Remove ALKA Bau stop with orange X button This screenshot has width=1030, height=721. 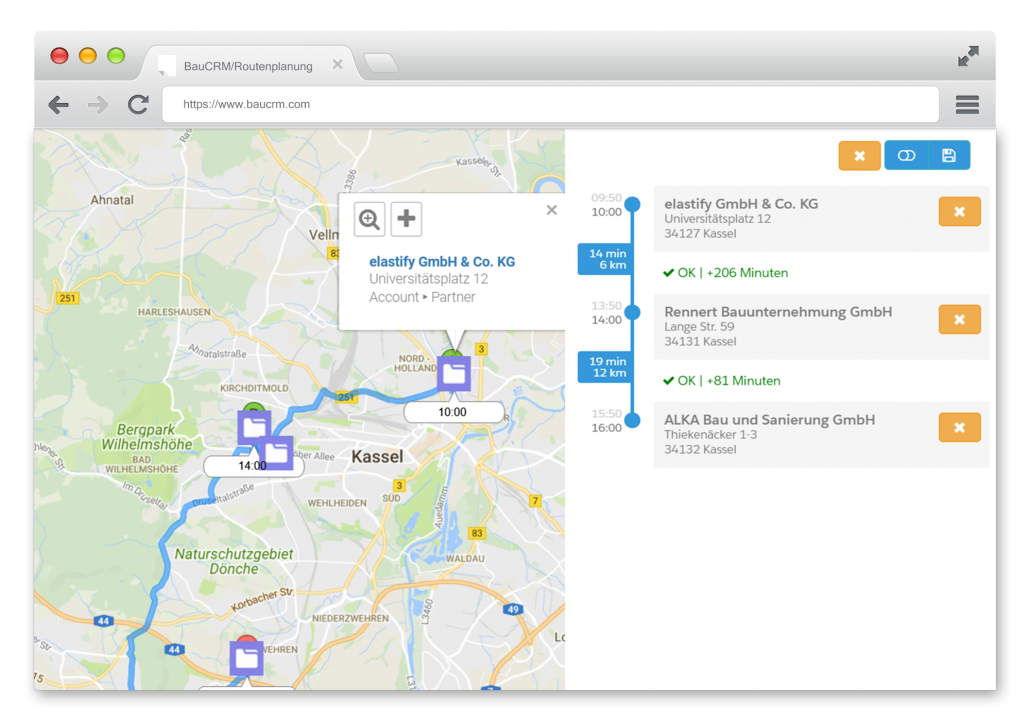(958, 427)
